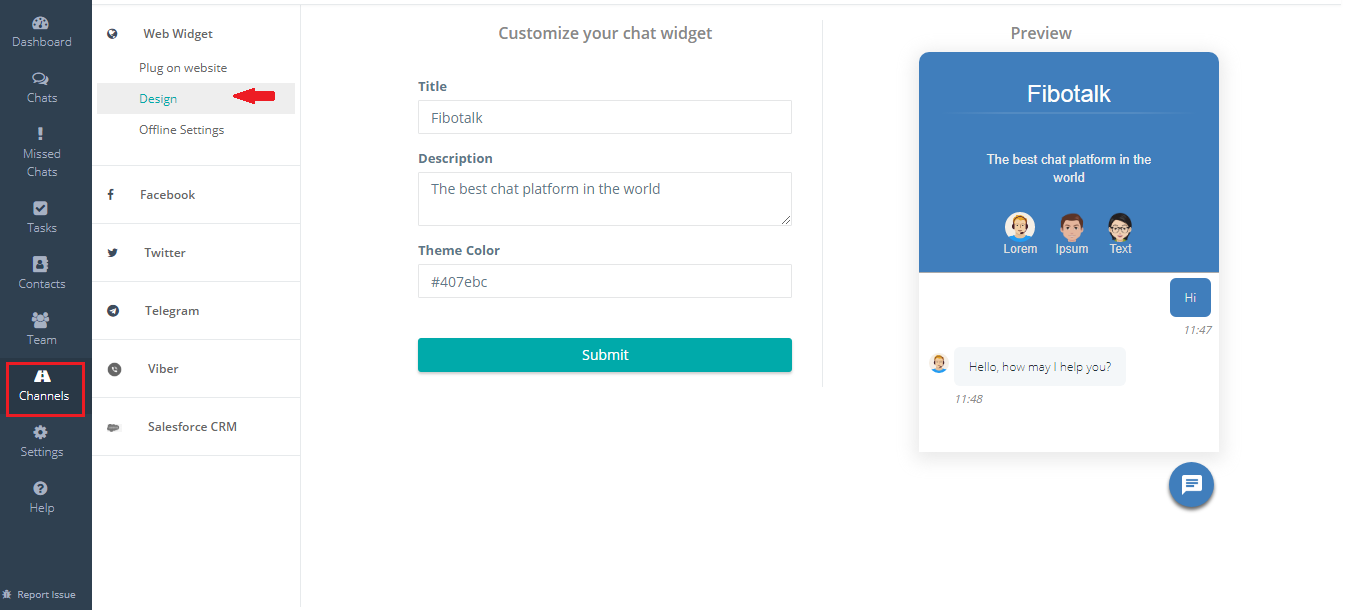Go to the Chats section icon
Viewport: 1353px width, 610px height.
point(41,78)
